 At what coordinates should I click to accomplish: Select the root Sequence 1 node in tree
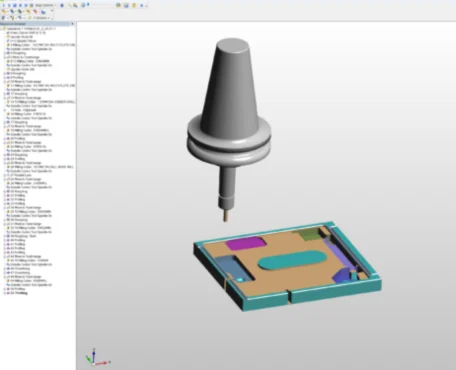click(x=30, y=29)
